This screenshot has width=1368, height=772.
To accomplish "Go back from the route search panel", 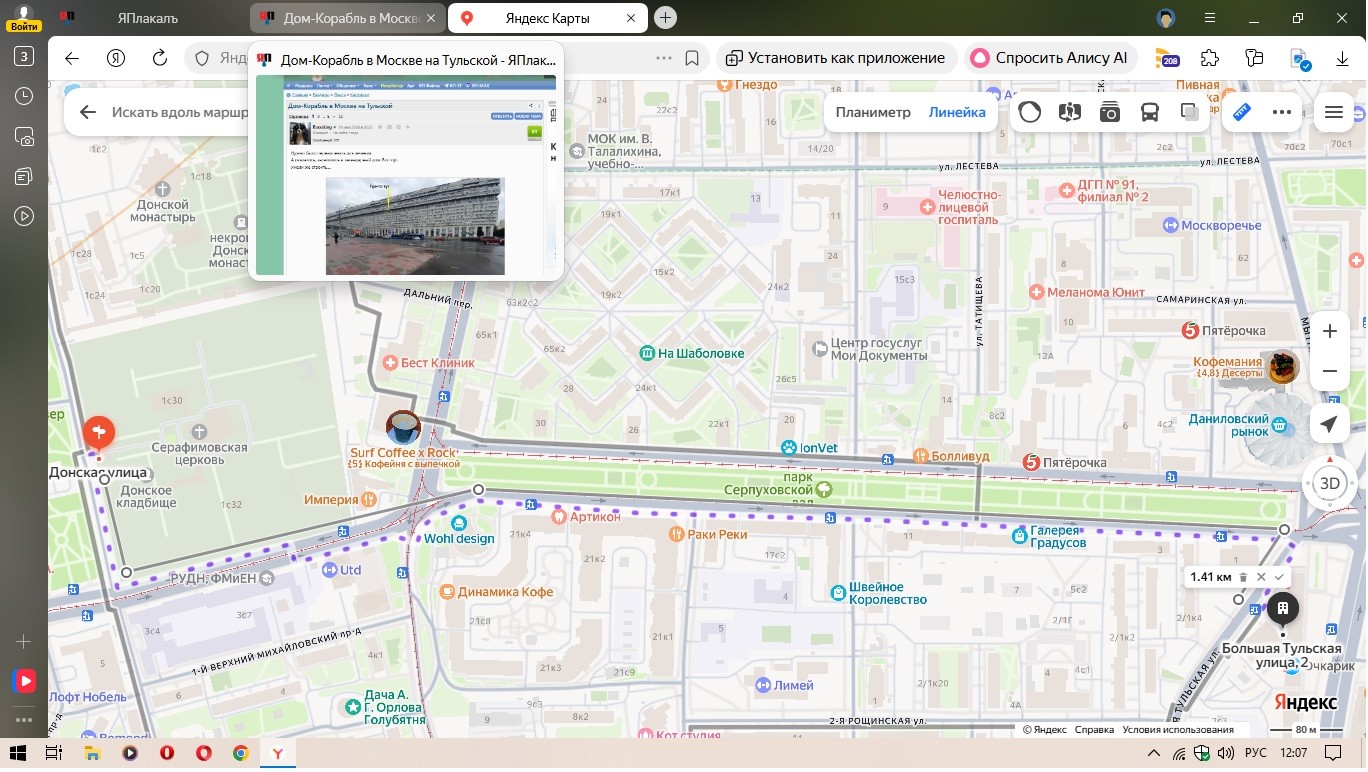I will point(88,112).
